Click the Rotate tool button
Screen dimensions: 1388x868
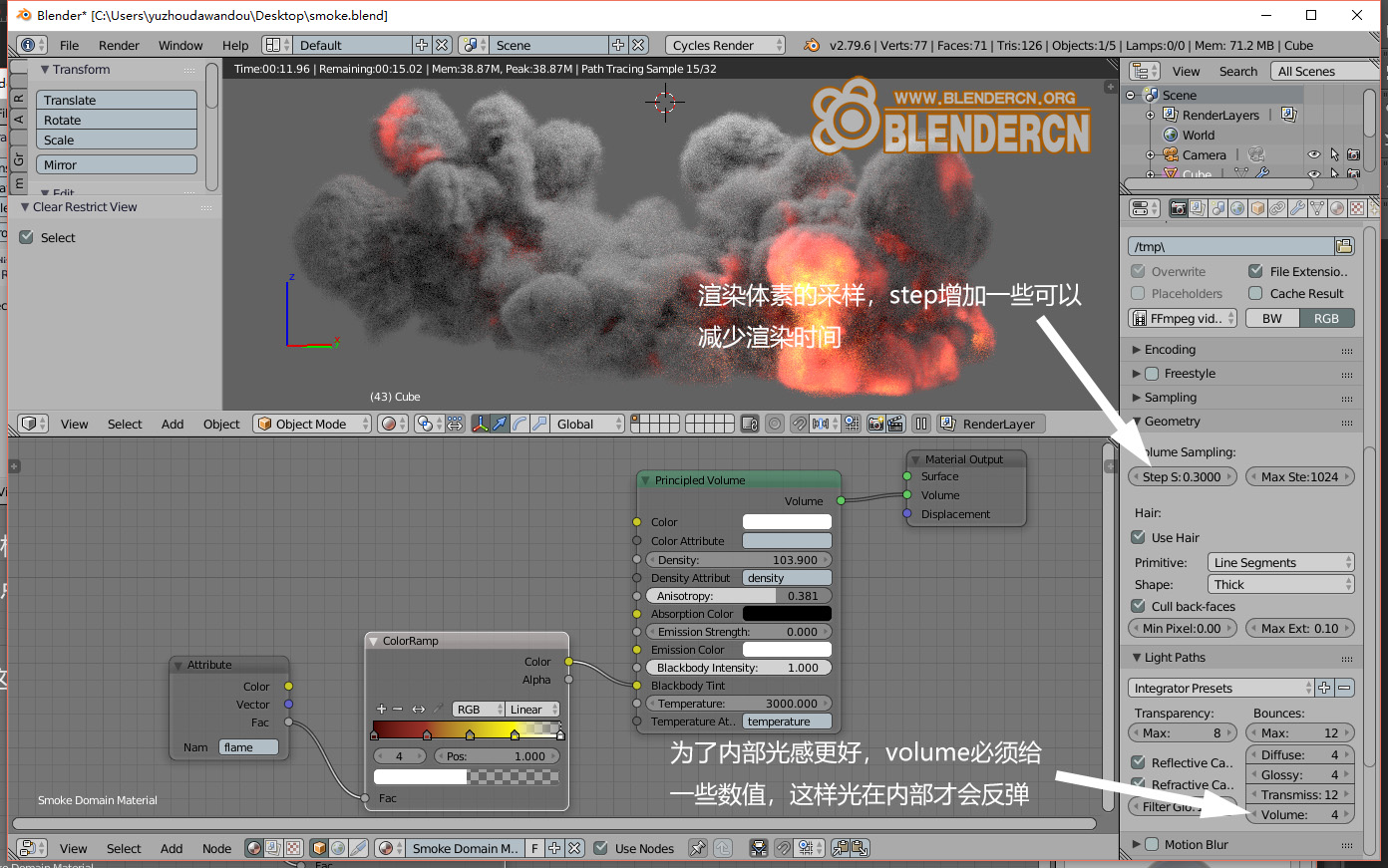pyautogui.click(x=117, y=120)
